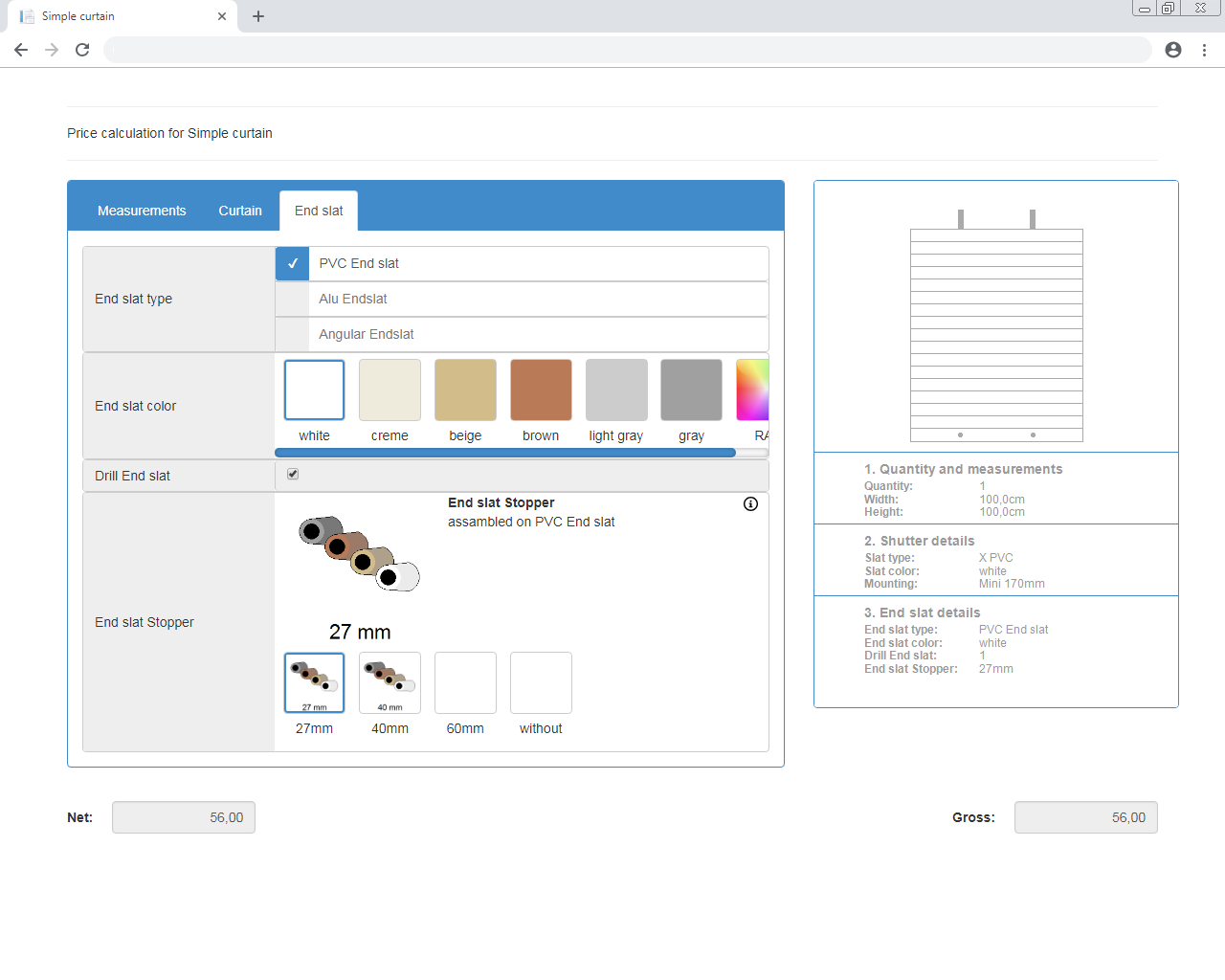
Task: Minimize the browser window
Action: [x=1145, y=8]
